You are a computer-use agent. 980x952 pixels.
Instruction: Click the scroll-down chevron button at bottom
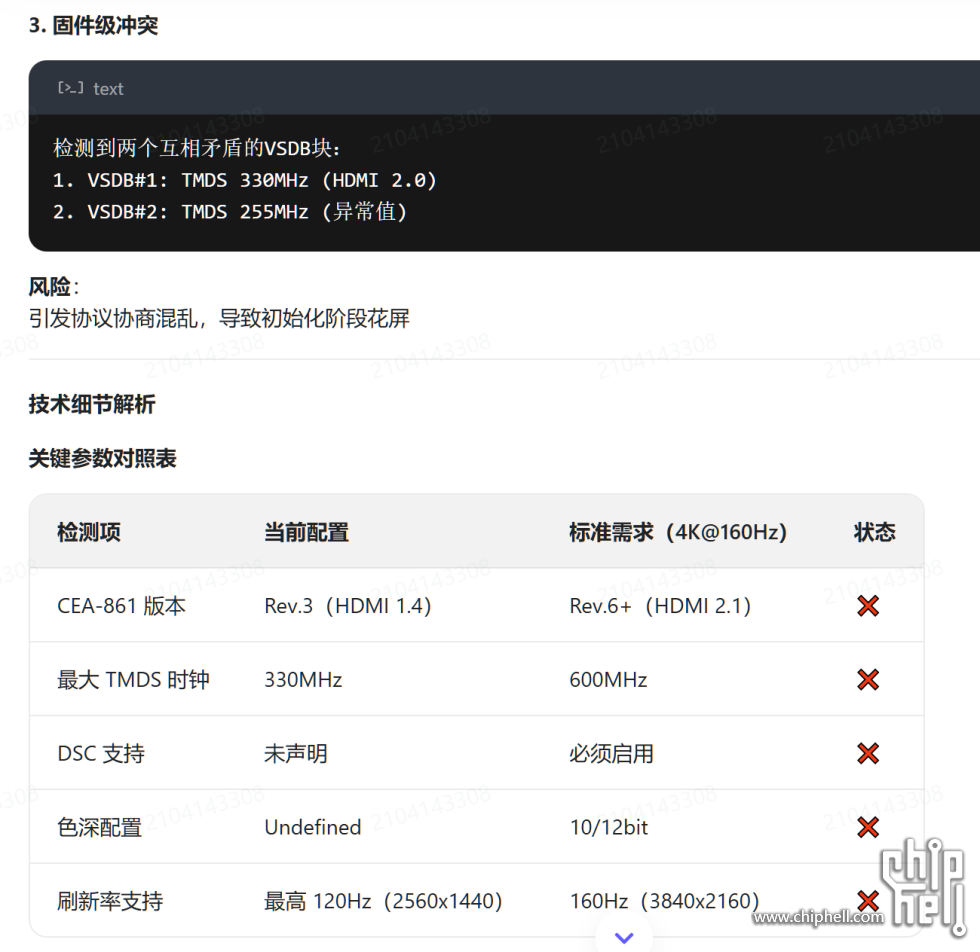tap(624, 937)
